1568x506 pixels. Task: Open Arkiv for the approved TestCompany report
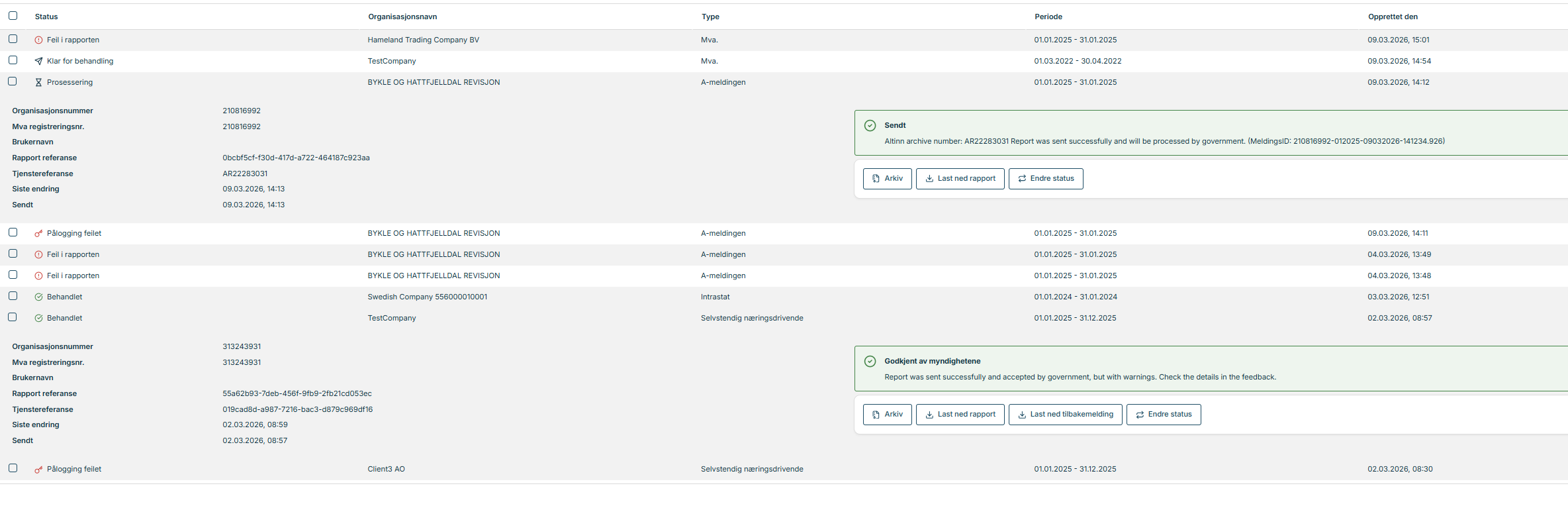[887, 415]
